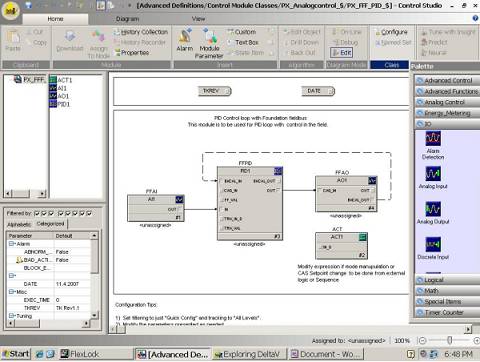Toggle the third Filtered by checkbox

click(x=51, y=213)
